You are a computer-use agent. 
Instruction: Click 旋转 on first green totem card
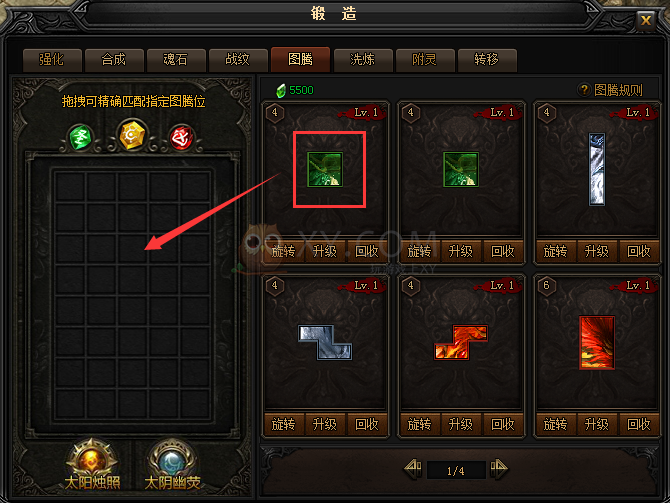(x=284, y=251)
